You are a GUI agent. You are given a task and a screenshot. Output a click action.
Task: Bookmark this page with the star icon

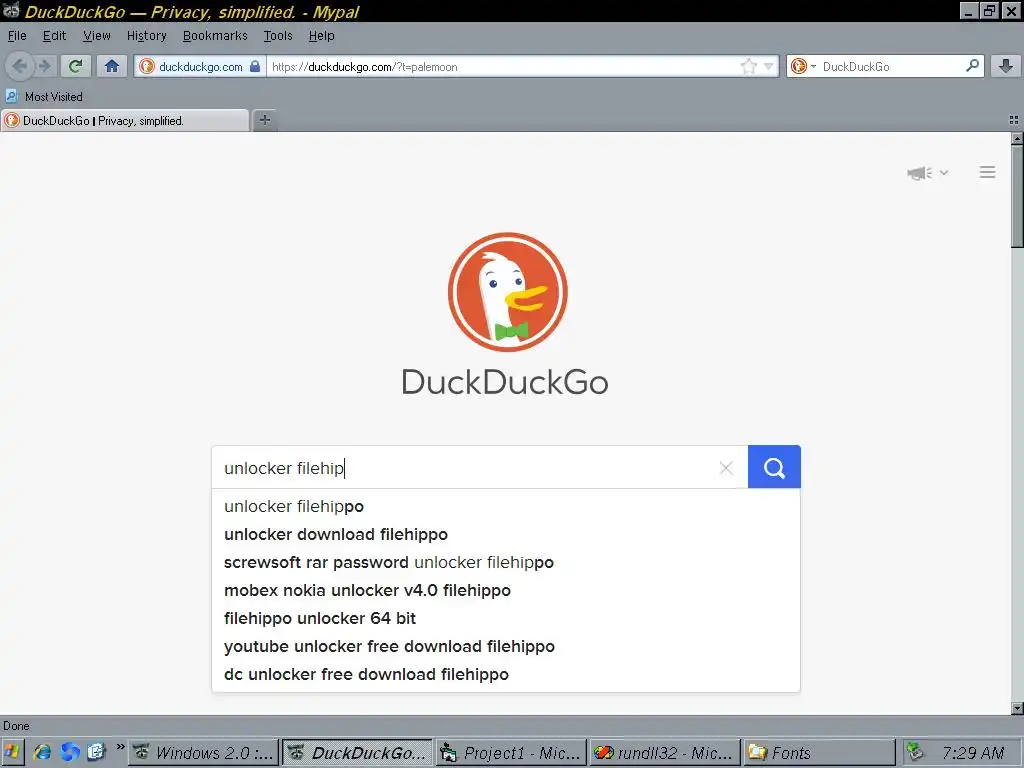point(748,66)
